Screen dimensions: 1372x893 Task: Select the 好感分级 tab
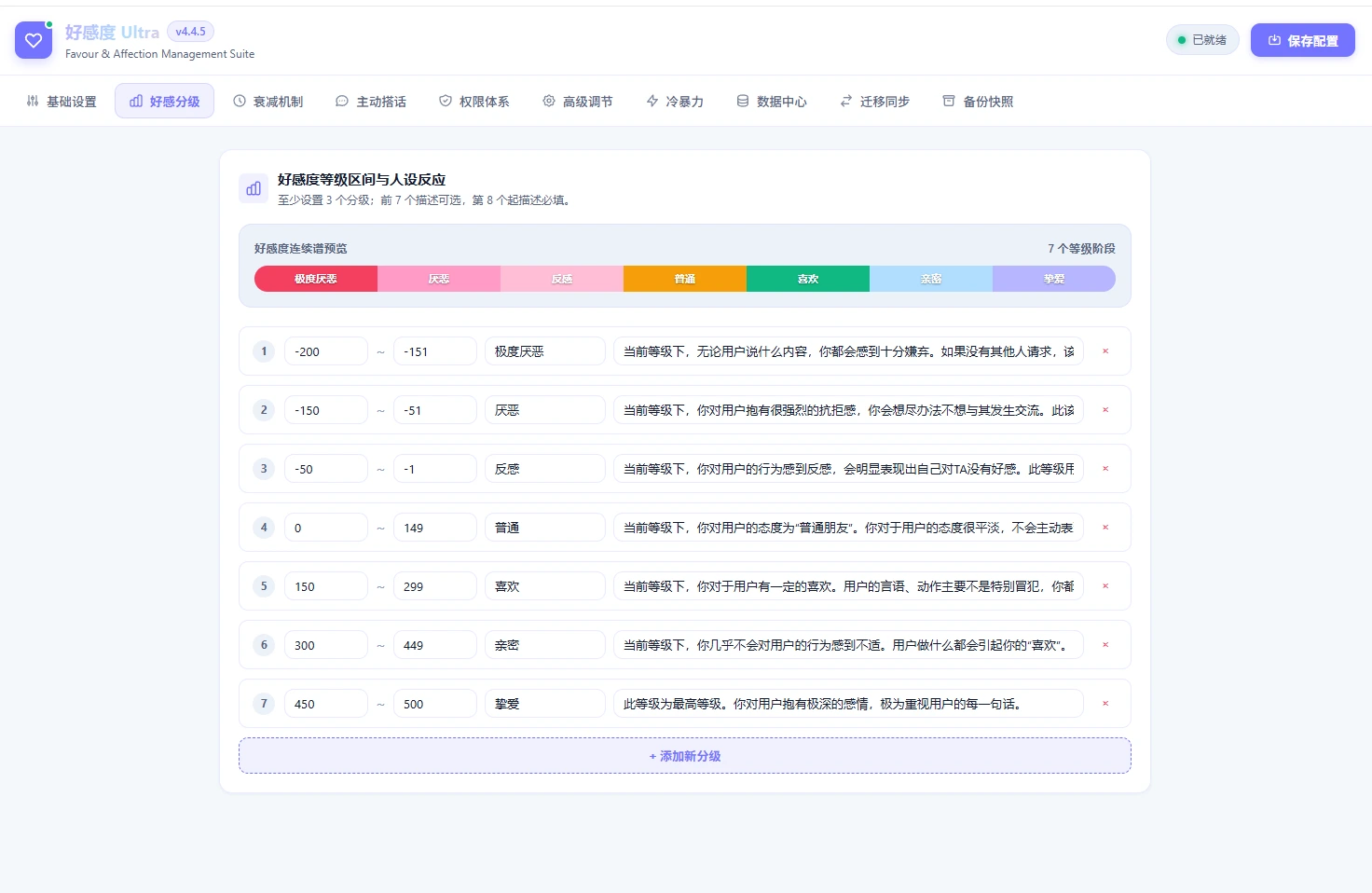(x=165, y=101)
